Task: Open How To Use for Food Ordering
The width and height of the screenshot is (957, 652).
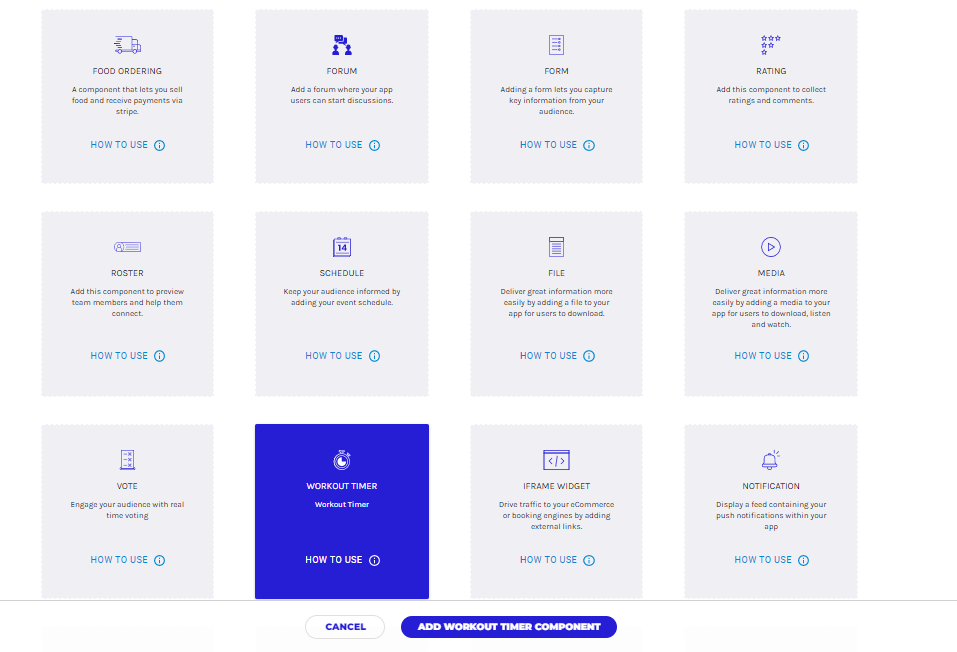Action: click(x=119, y=145)
